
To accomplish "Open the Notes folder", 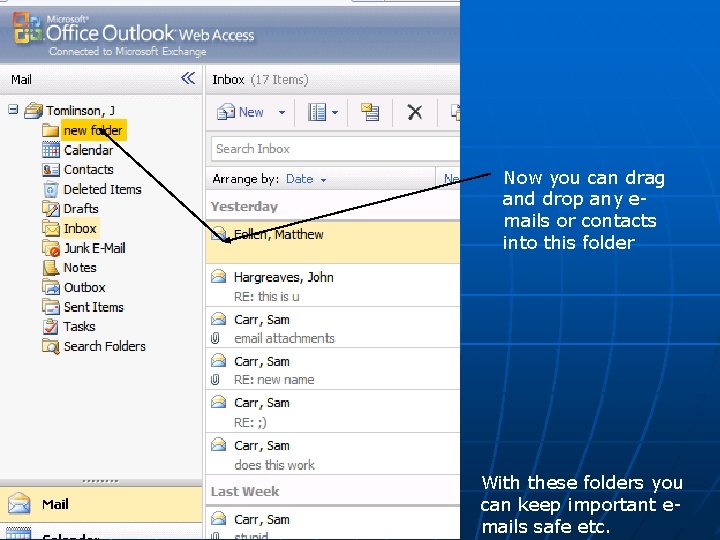I will (80, 267).
